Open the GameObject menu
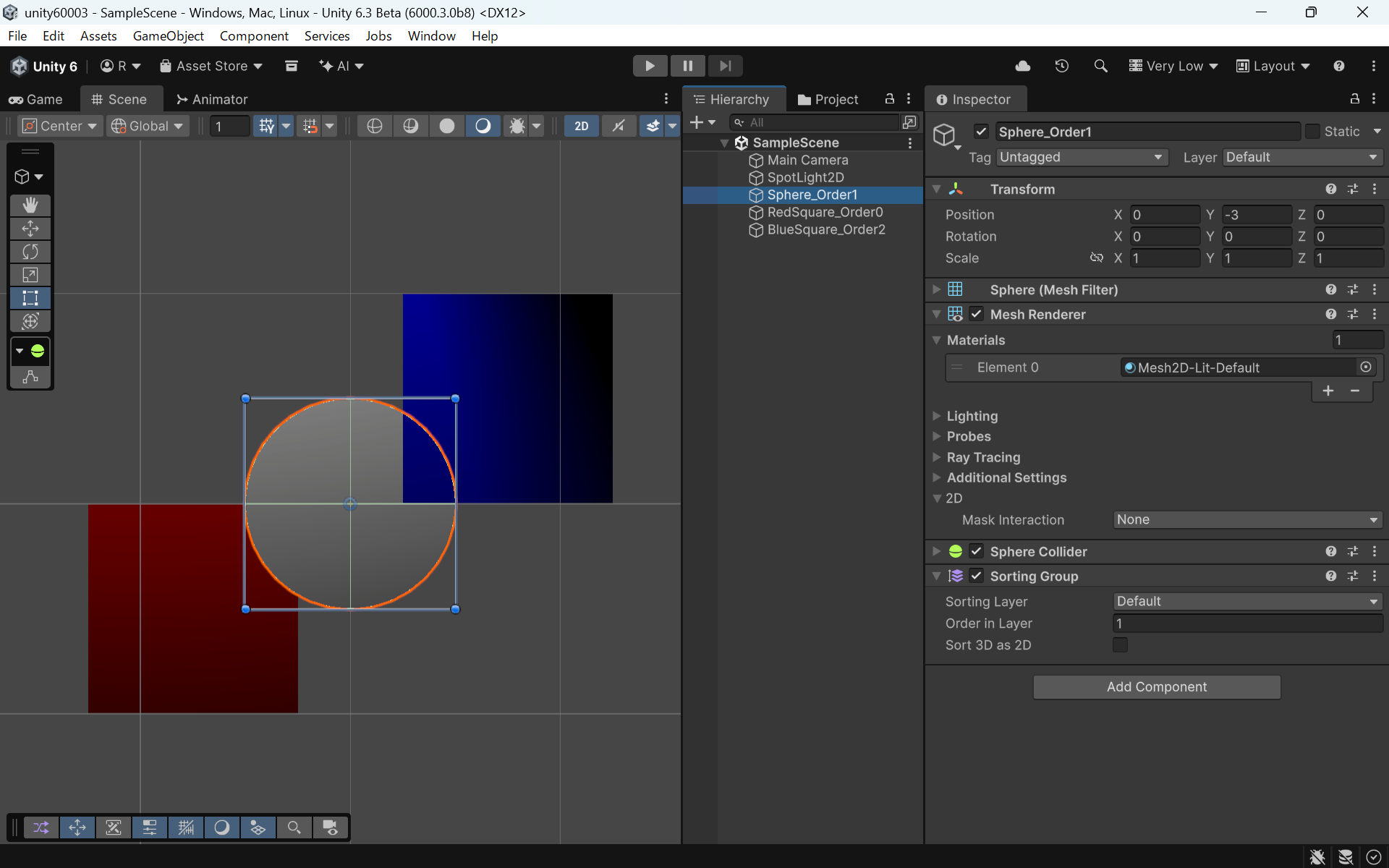1389x868 pixels. point(168,35)
